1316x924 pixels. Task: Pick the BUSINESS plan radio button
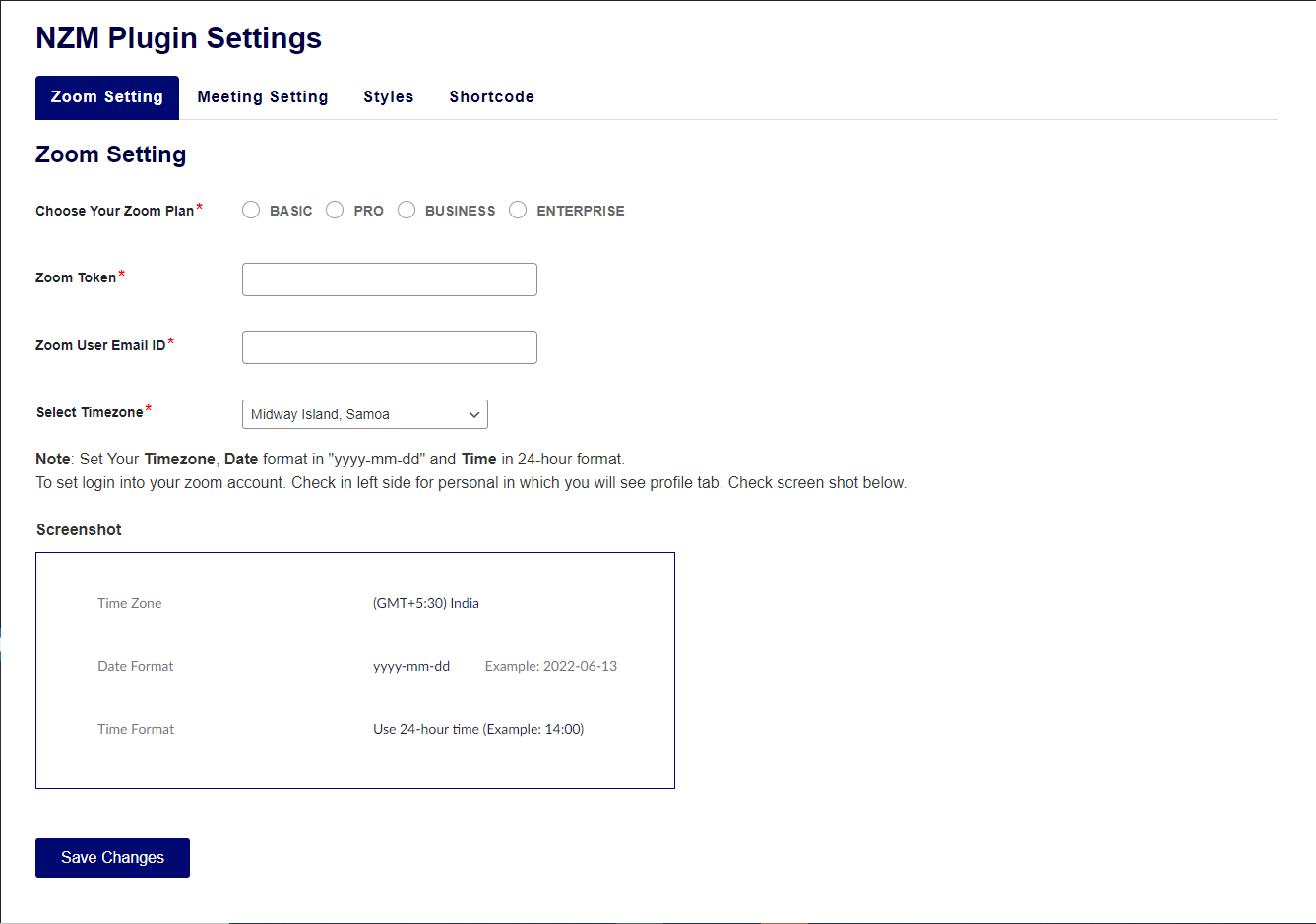pos(407,210)
